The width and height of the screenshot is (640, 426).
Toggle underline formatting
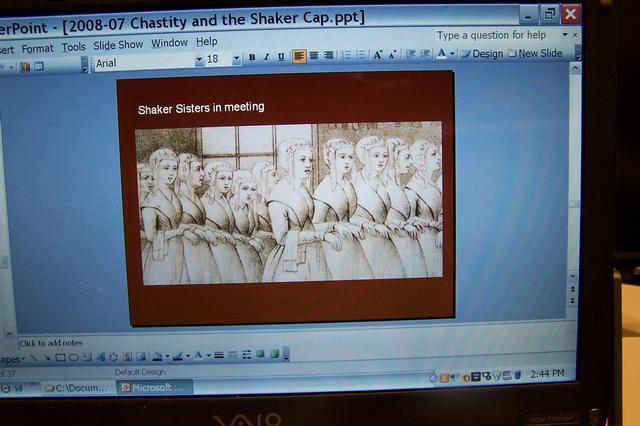coord(281,57)
